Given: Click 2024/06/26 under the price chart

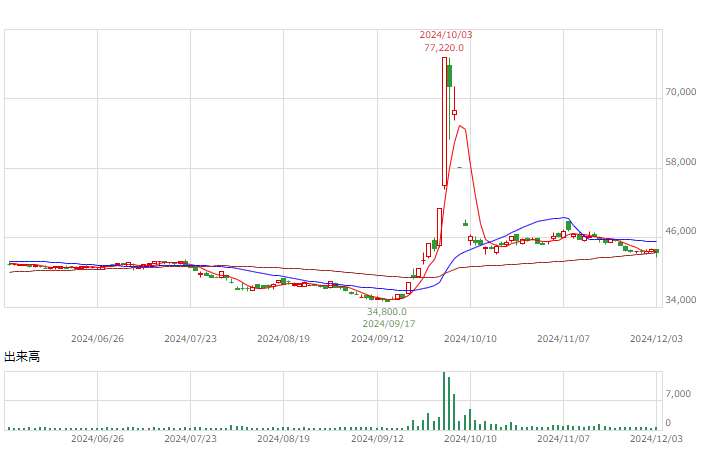Looking at the screenshot, I should [x=97, y=339].
